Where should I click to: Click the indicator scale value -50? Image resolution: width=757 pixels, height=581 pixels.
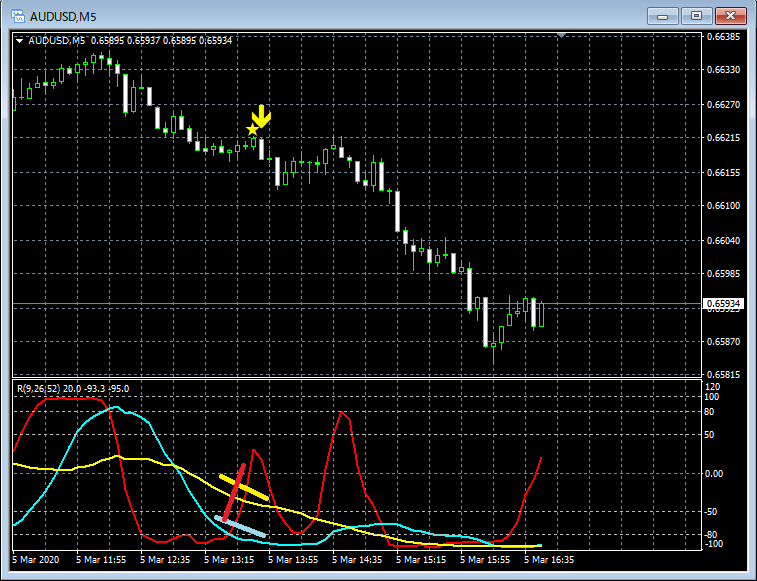click(711, 512)
